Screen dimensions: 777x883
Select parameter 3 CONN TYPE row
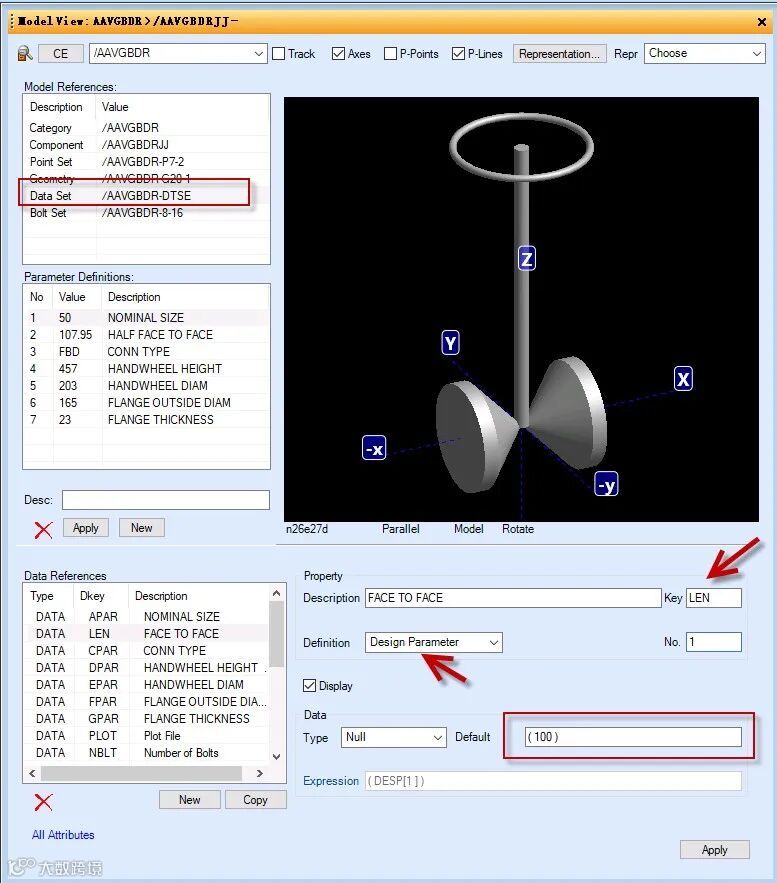146,351
